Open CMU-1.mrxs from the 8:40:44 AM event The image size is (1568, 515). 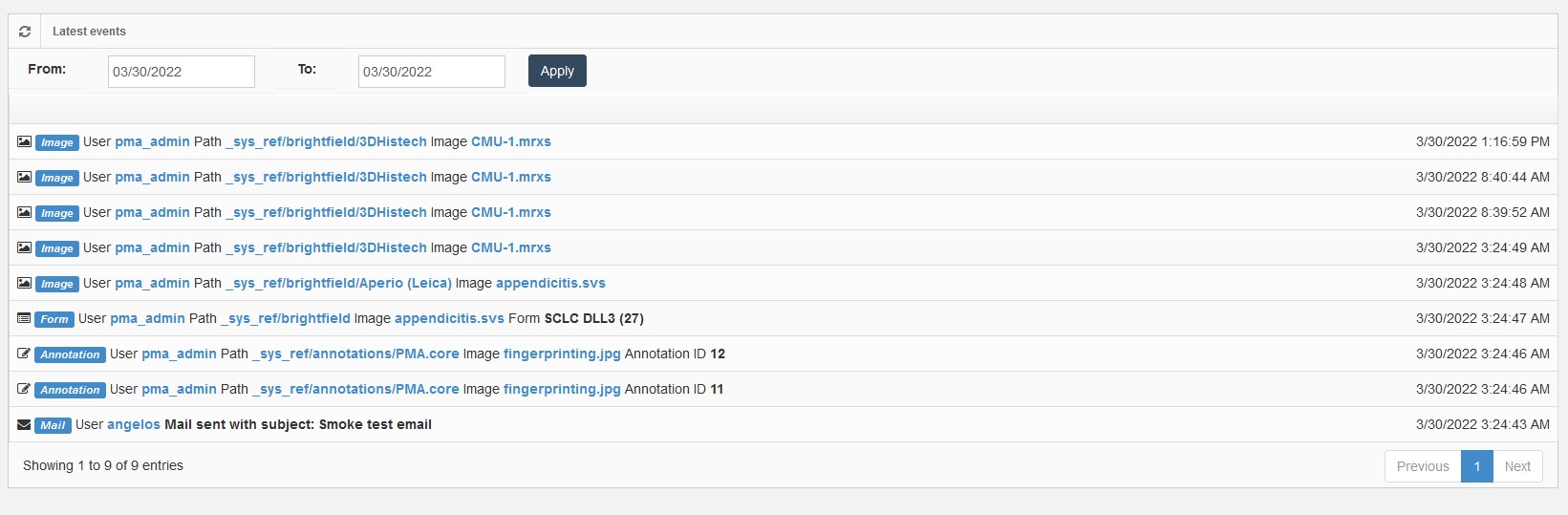point(510,177)
